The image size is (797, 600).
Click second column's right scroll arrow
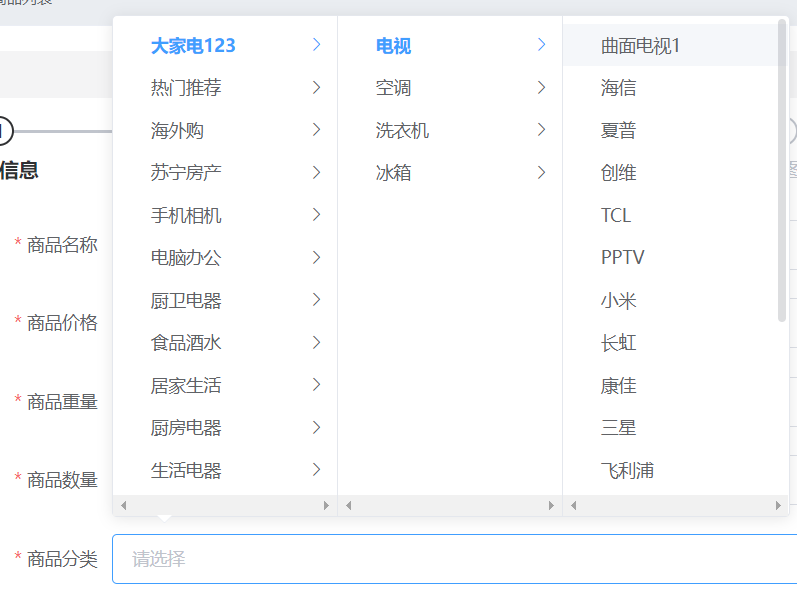pos(551,505)
